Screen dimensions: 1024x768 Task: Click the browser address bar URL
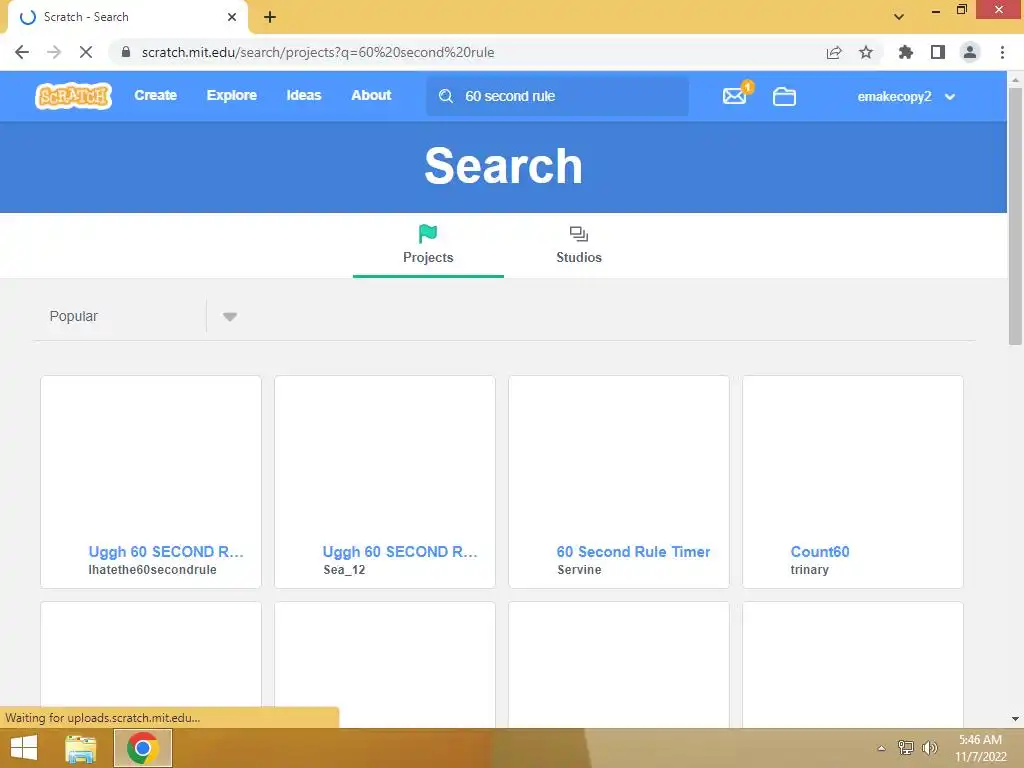(x=317, y=52)
